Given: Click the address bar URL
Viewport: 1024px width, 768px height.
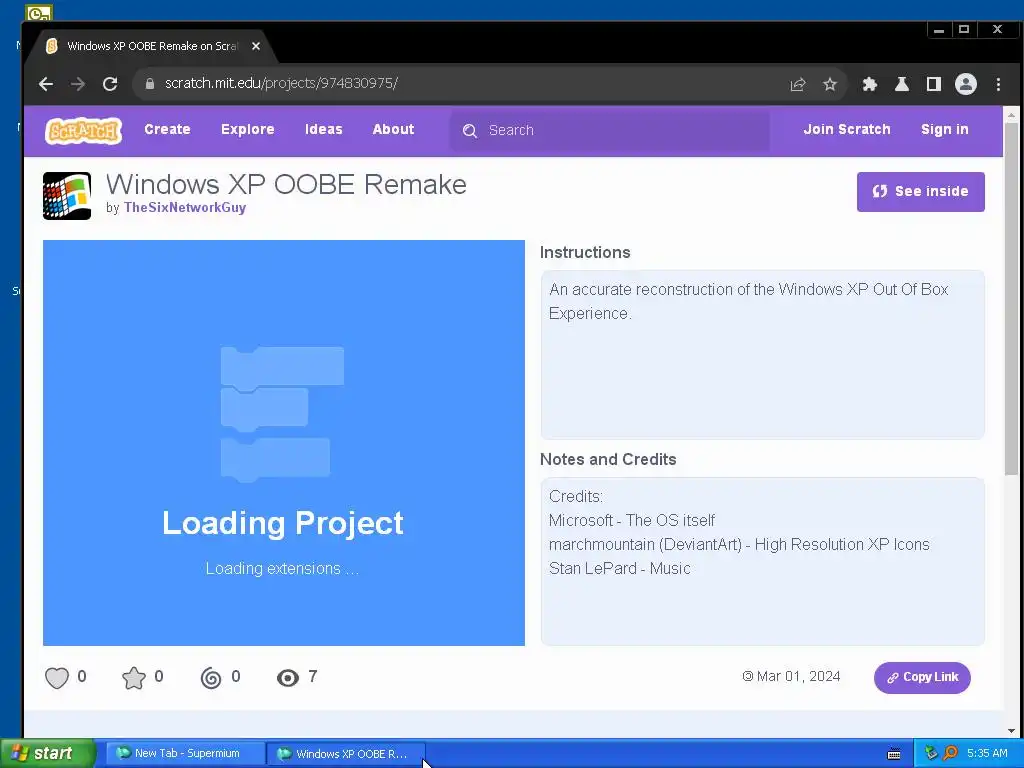Looking at the screenshot, I should 281,84.
